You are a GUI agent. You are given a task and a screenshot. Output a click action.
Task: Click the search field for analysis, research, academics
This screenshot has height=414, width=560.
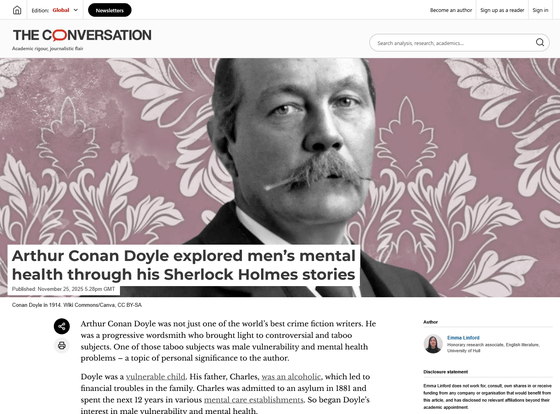tap(454, 43)
